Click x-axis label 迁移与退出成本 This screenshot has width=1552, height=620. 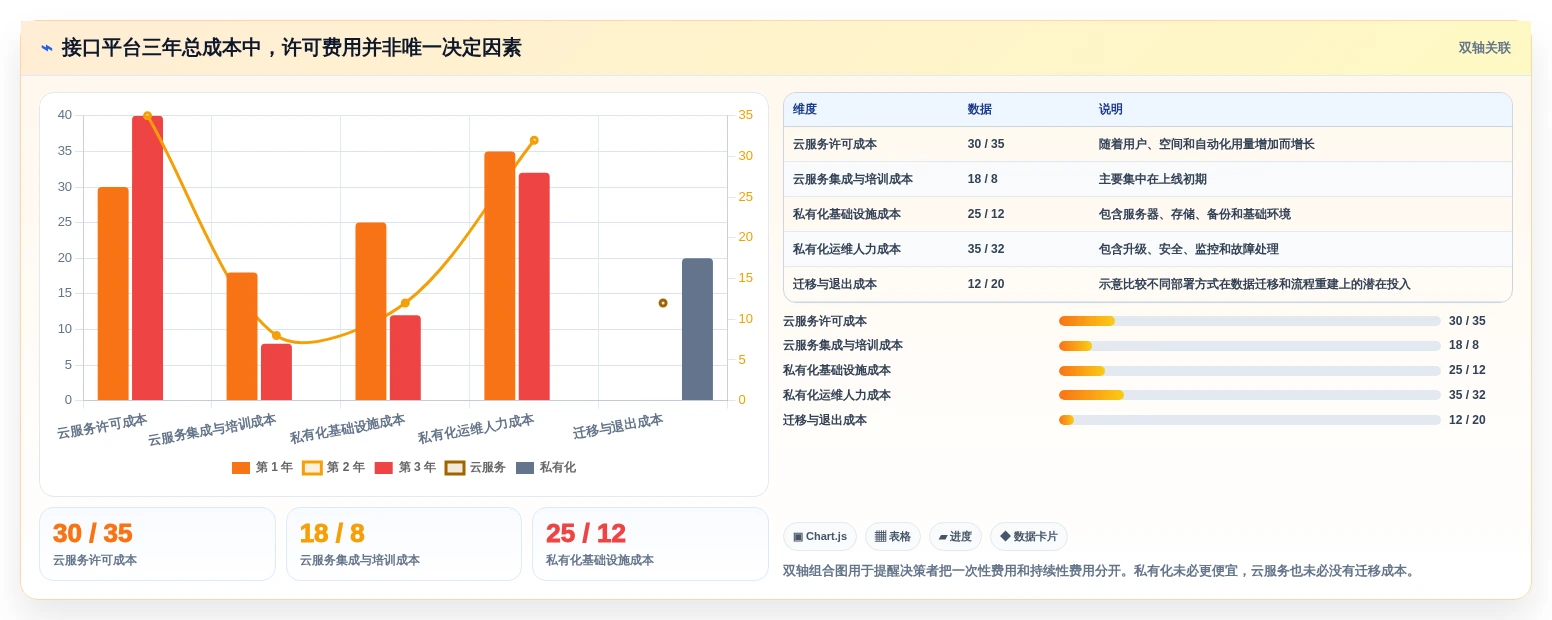point(618,427)
